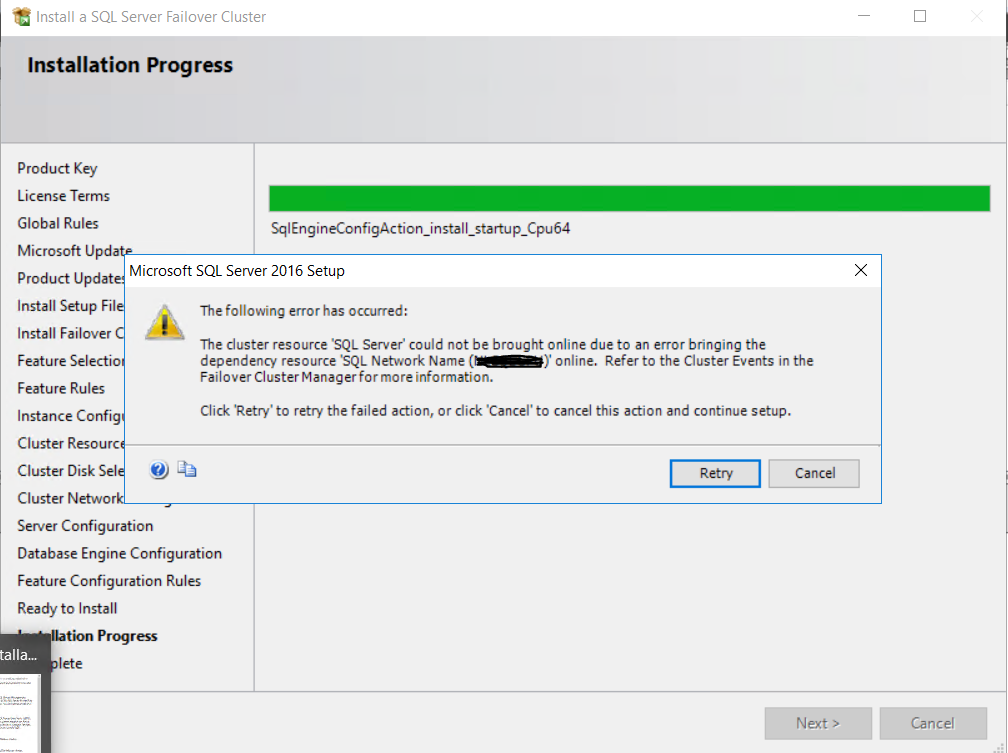
Task: Close the SQL Server 2016 Setup dialog
Action: [x=861, y=271]
